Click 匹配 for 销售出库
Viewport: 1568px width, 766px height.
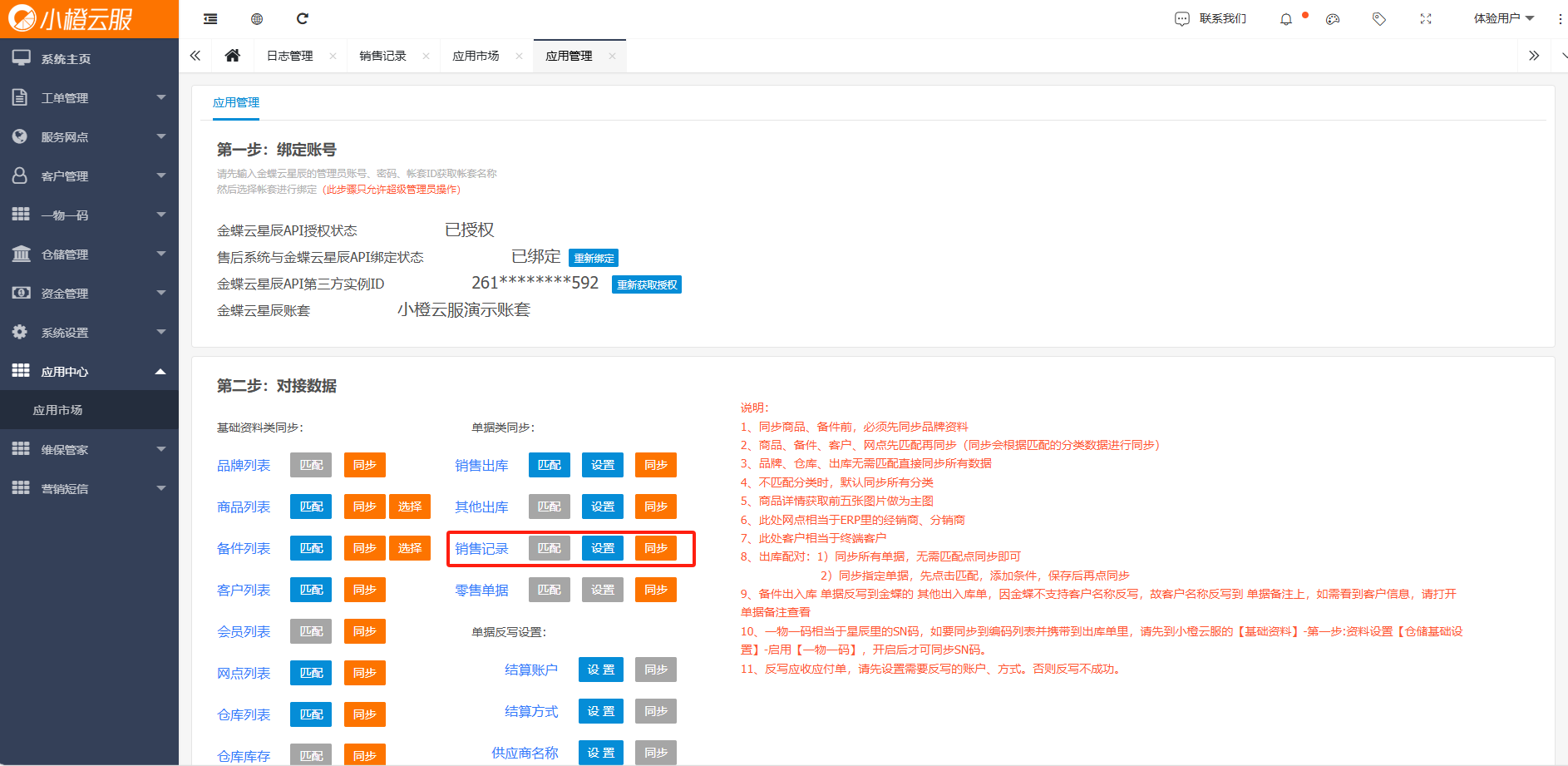(x=550, y=465)
